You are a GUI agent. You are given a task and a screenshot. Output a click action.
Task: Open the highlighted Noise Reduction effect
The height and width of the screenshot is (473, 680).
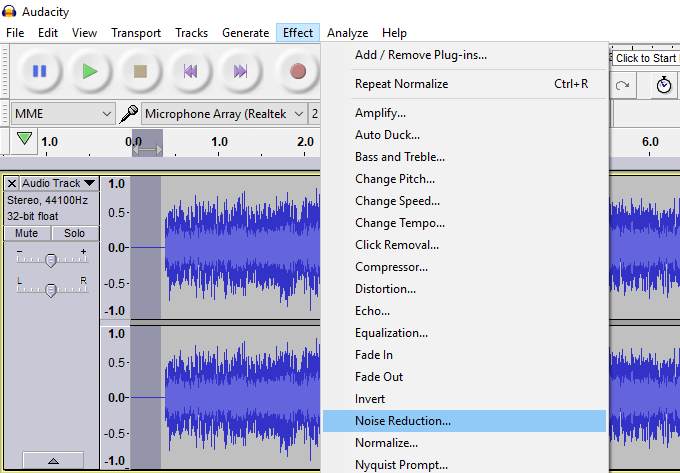(464, 421)
